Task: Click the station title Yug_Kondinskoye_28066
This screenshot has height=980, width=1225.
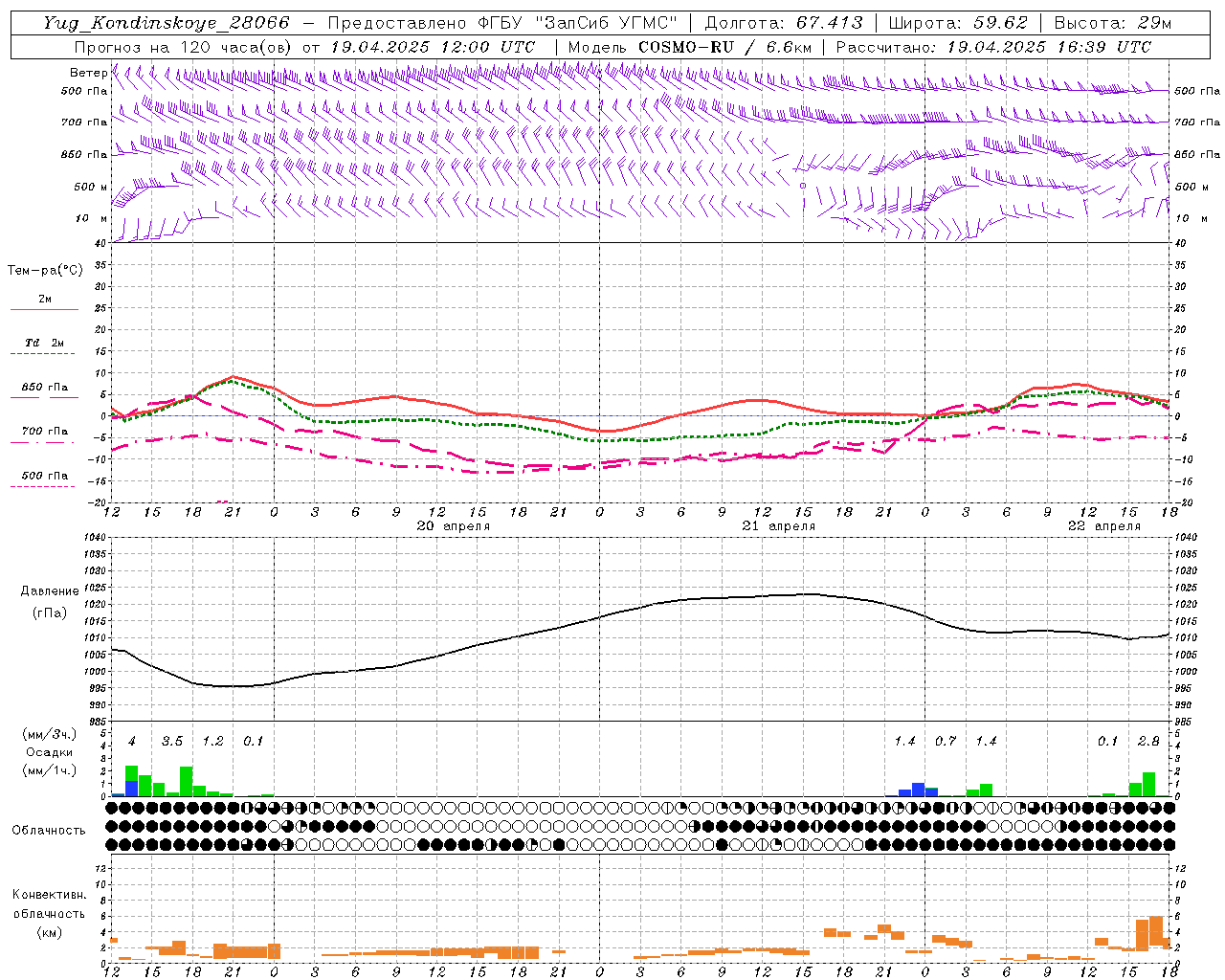Action: (x=166, y=23)
